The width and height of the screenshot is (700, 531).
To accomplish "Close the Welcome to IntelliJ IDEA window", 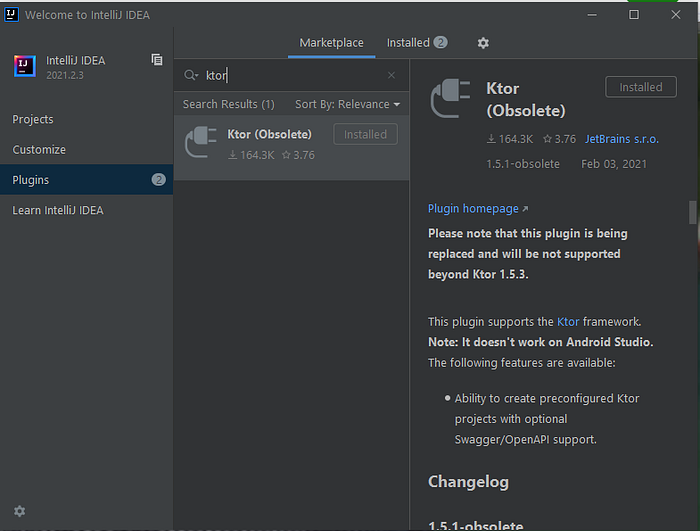I will coord(675,15).
